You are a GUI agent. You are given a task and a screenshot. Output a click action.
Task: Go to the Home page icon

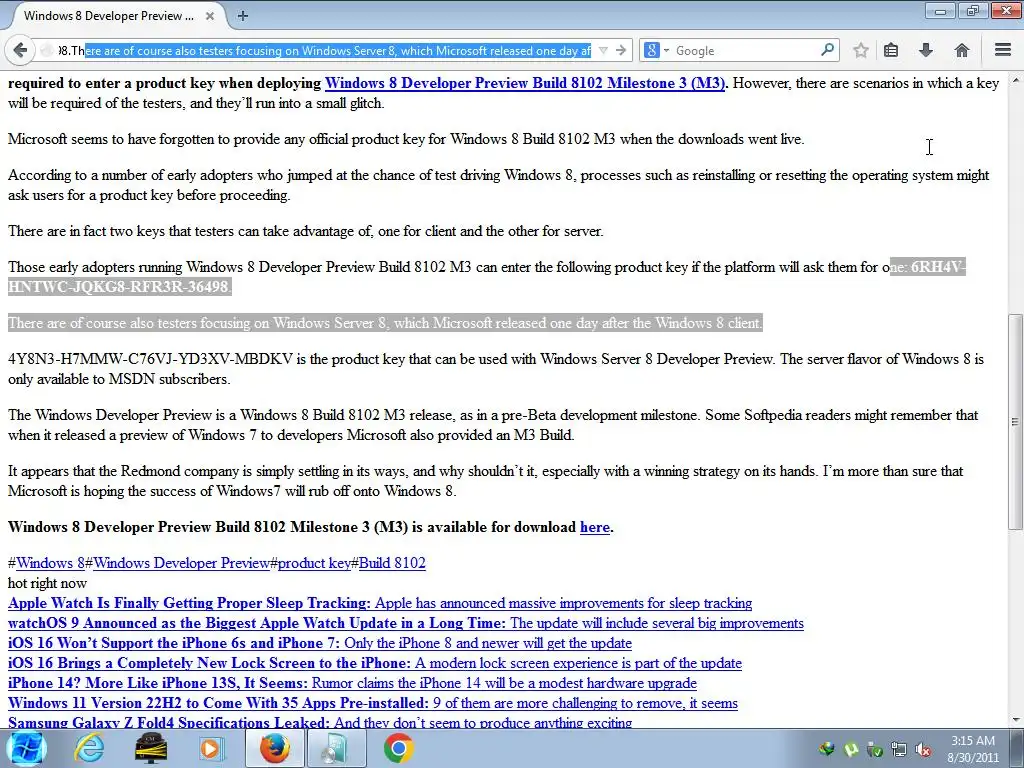tap(961, 50)
